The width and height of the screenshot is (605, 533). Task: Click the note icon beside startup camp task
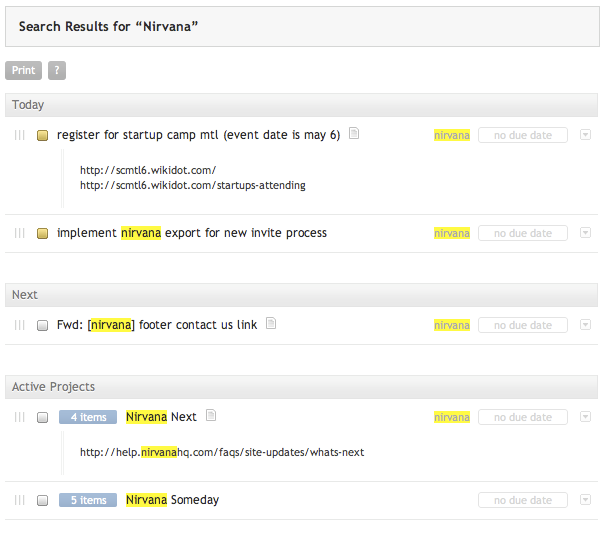(353, 134)
